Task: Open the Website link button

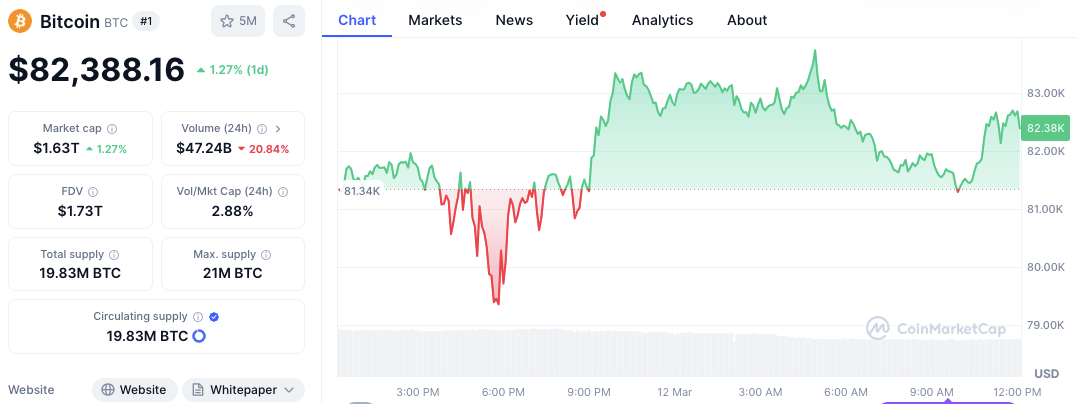Action: point(135,390)
